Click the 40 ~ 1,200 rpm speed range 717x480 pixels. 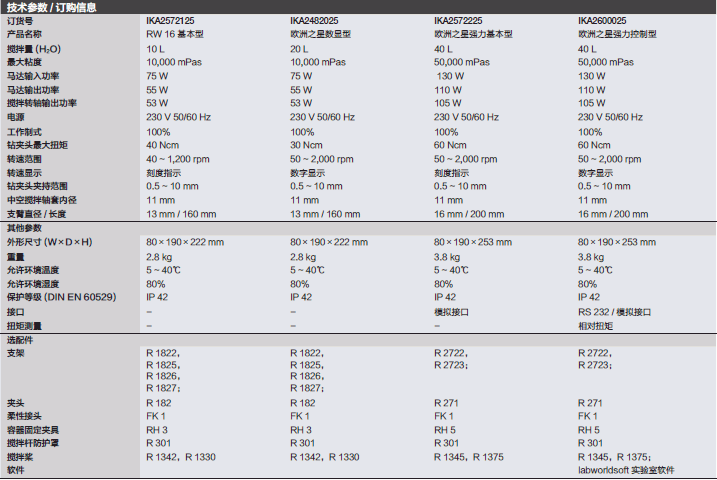click(178, 160)
